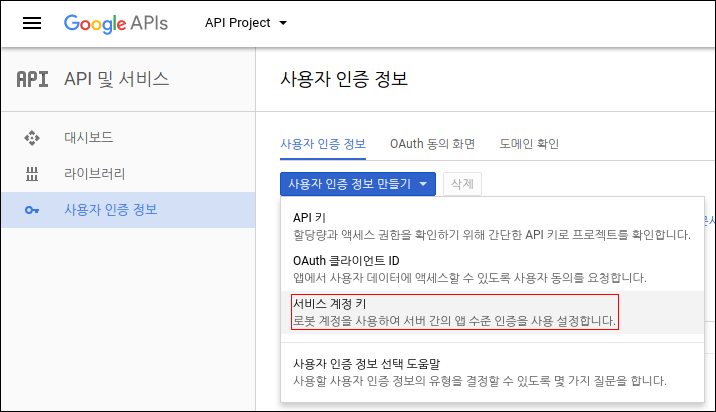Open the hamburger navigation menu
The height and width of the screenshot is (412, 716).
coord(32,23)
